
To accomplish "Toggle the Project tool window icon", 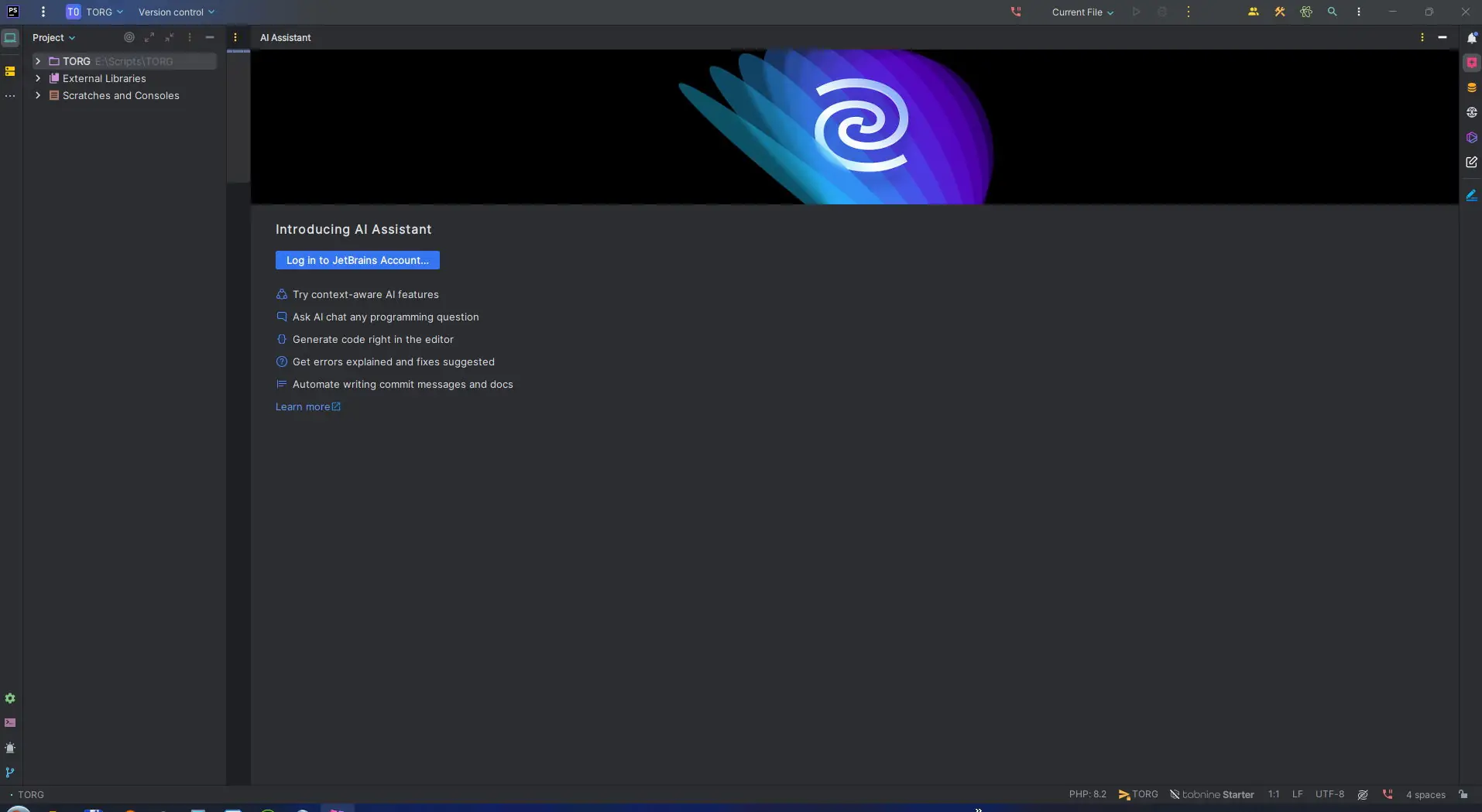I will click(x=10, y=37).
